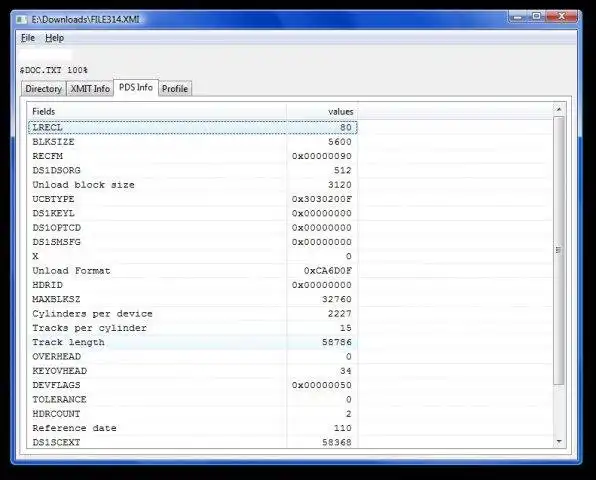Select the HDRCOUNT row
Viewport: 596px width, 480px height.
(193, 414)
